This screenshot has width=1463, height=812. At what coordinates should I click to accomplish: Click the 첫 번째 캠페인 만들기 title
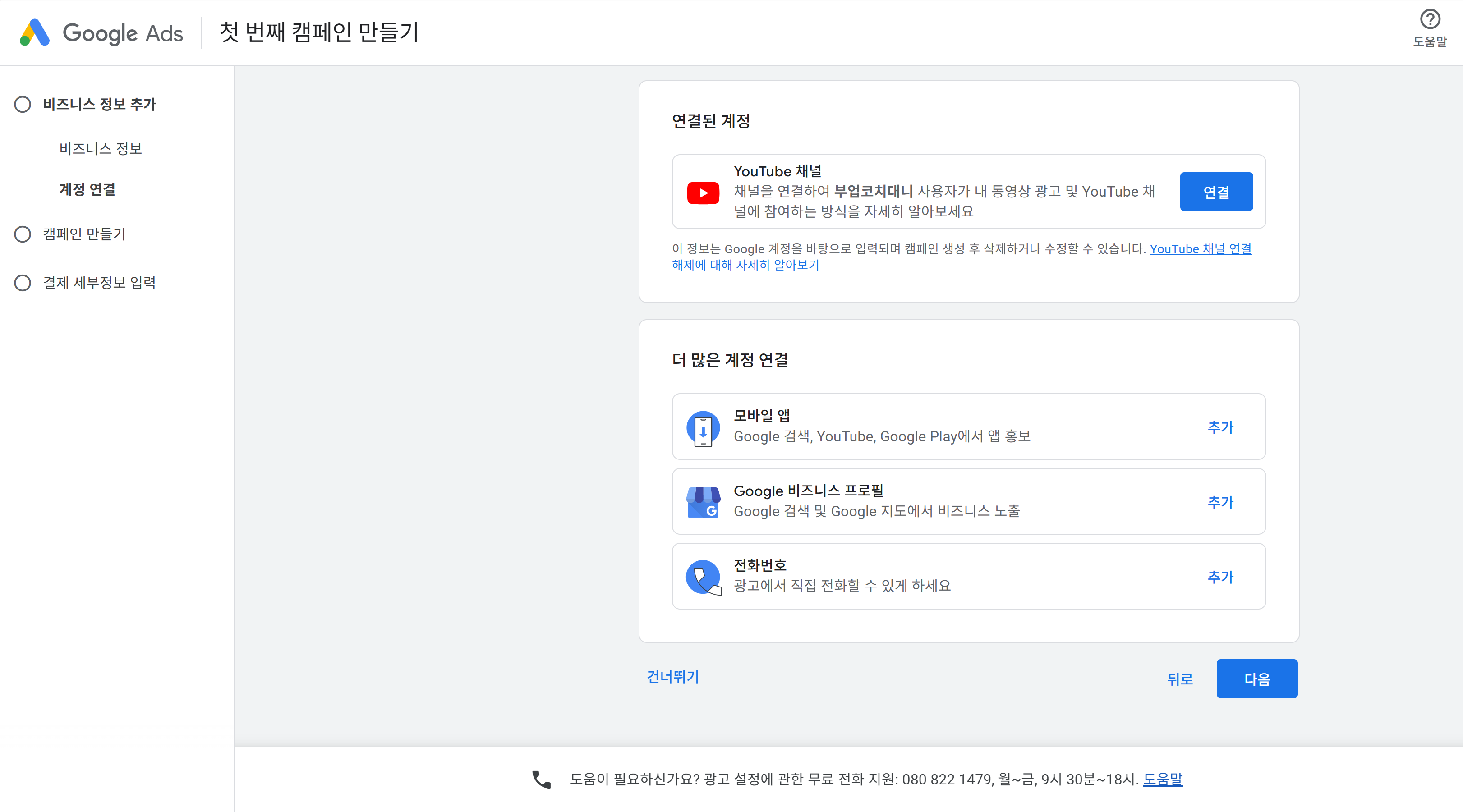319,32
